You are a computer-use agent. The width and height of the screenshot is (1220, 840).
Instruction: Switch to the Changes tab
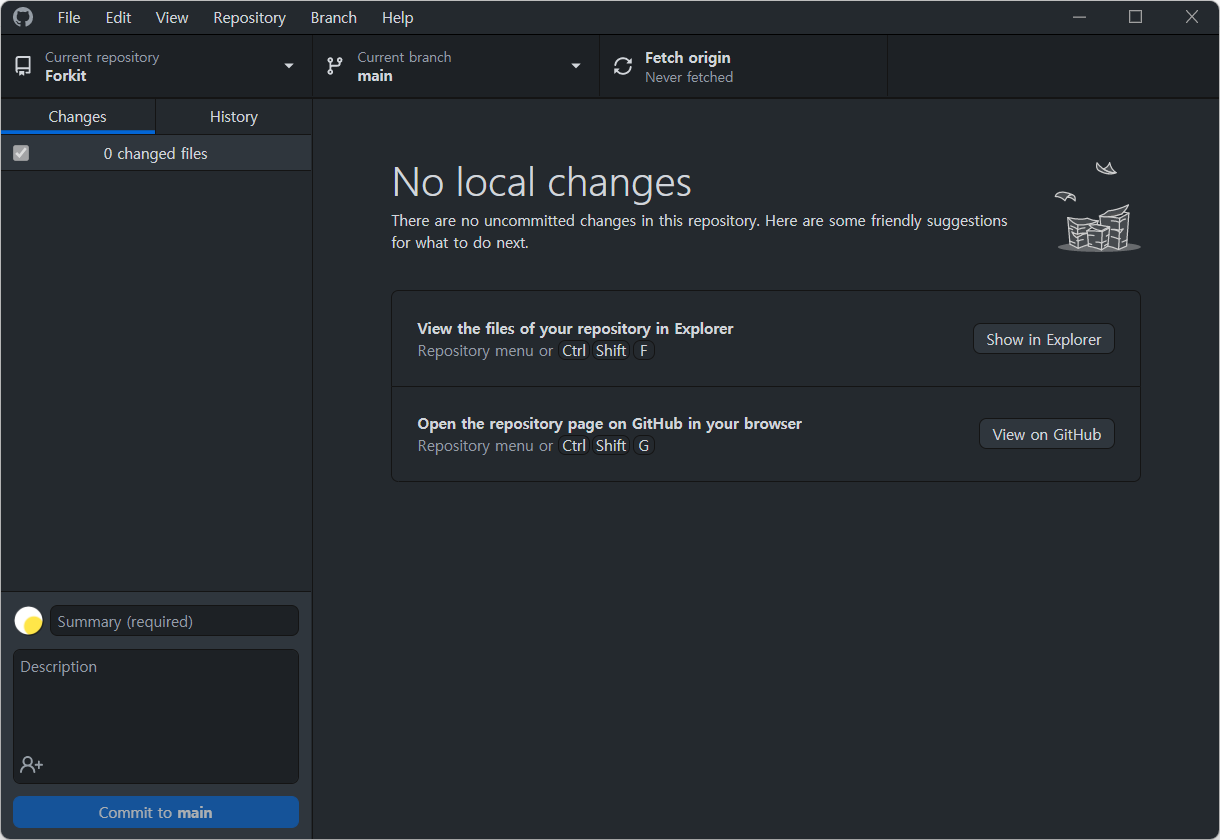click(x=78, y=117)
